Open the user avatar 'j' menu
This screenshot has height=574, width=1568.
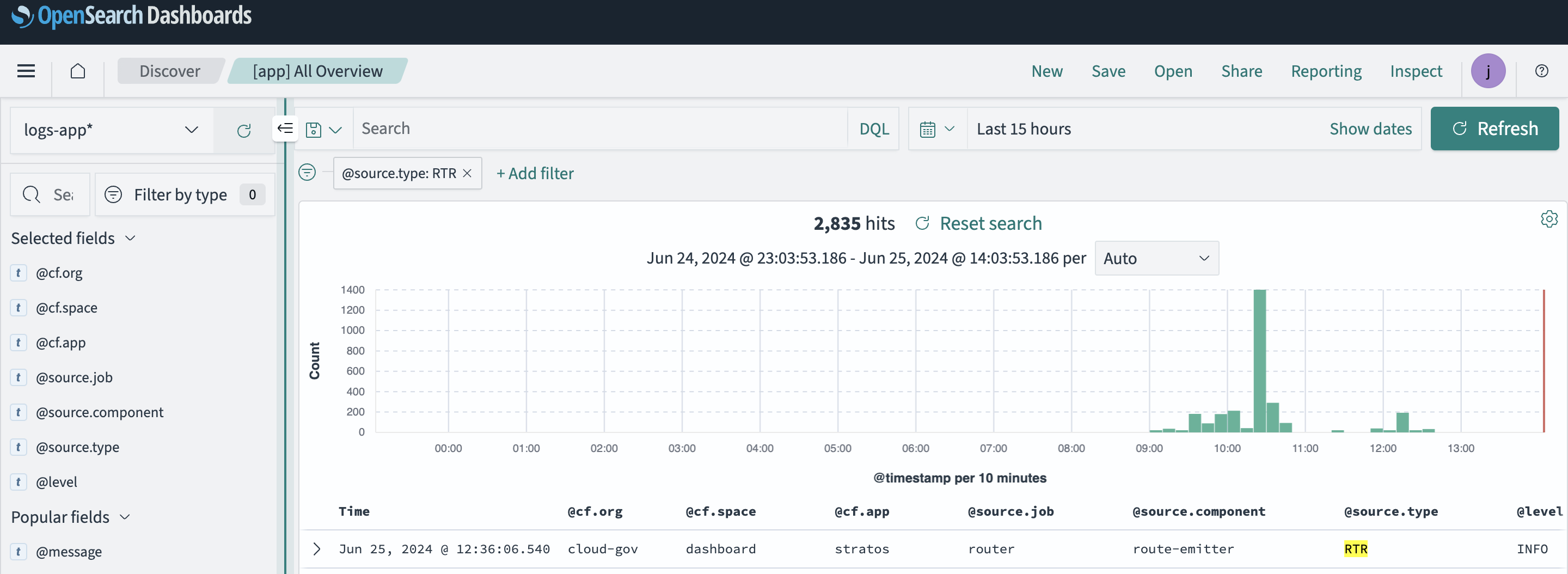point(1487,71)
